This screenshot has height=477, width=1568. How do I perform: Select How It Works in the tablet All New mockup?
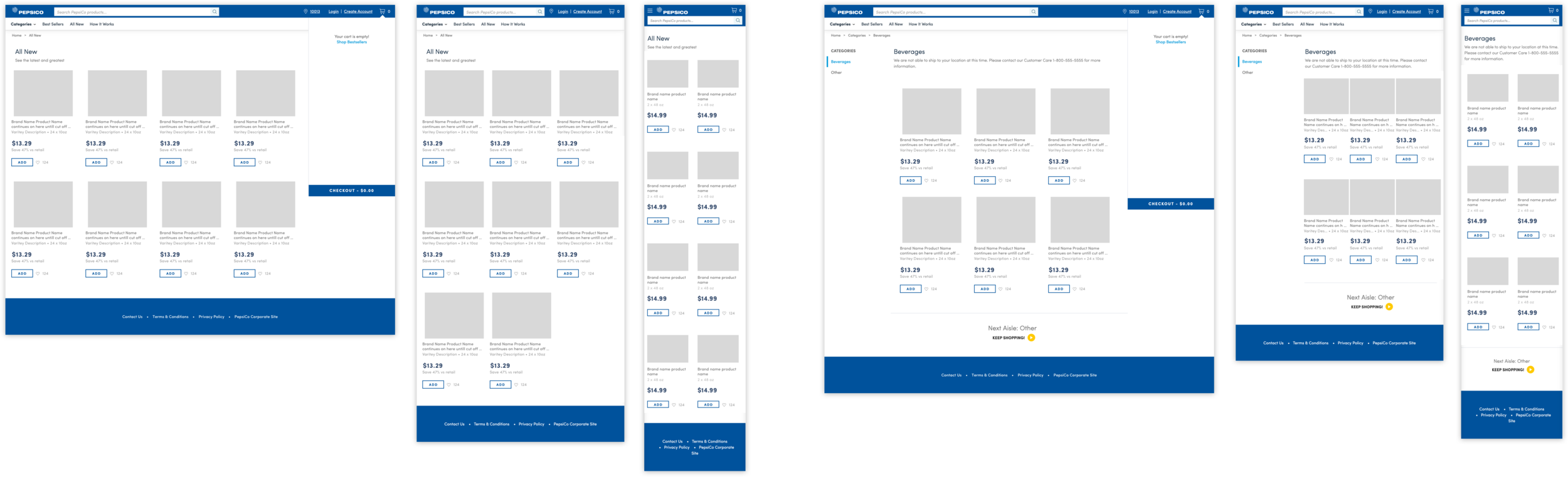[513, 24]
